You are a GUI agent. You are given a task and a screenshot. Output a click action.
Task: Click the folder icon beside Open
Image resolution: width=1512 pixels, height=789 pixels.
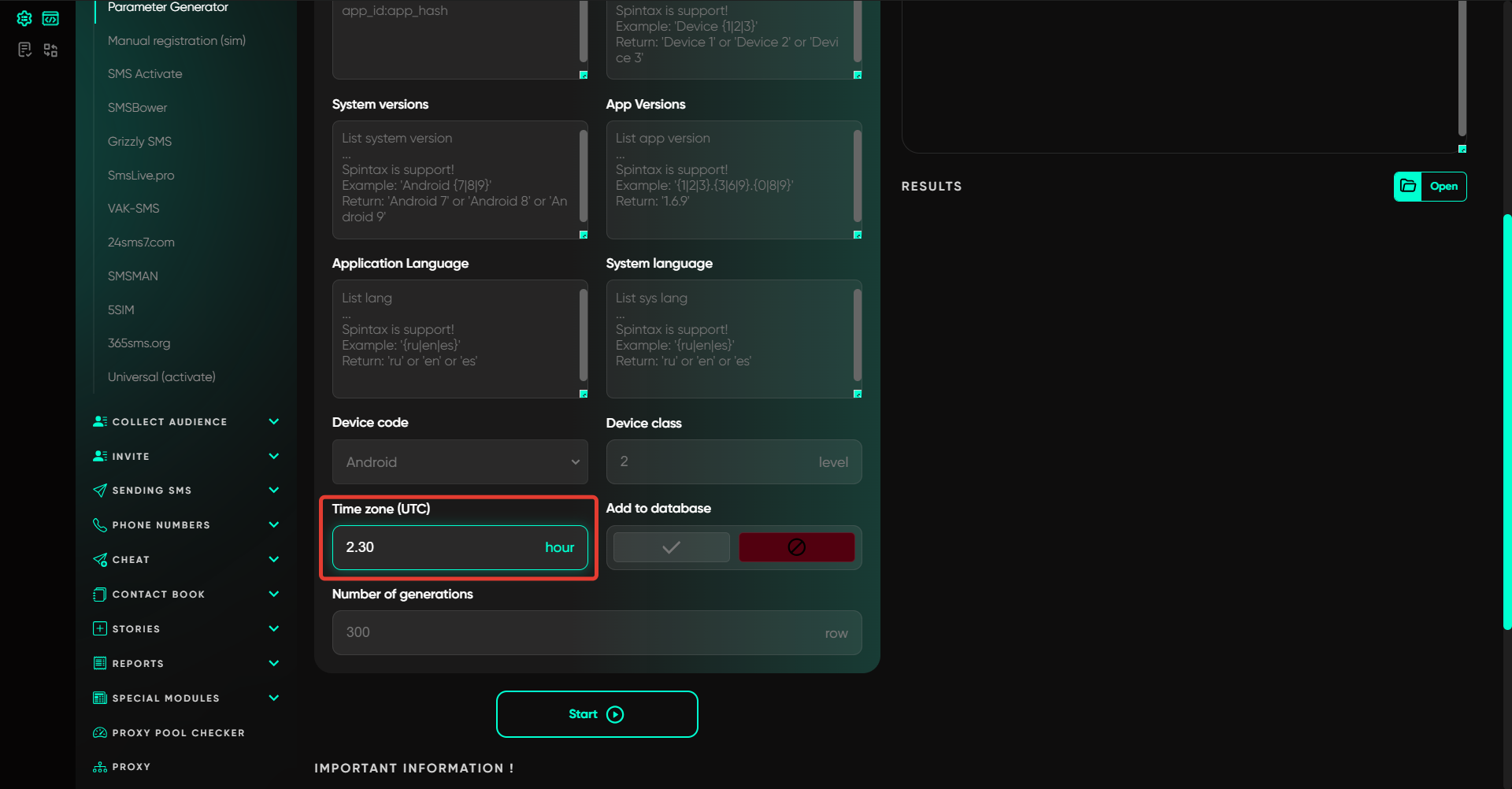(1407, 187)
